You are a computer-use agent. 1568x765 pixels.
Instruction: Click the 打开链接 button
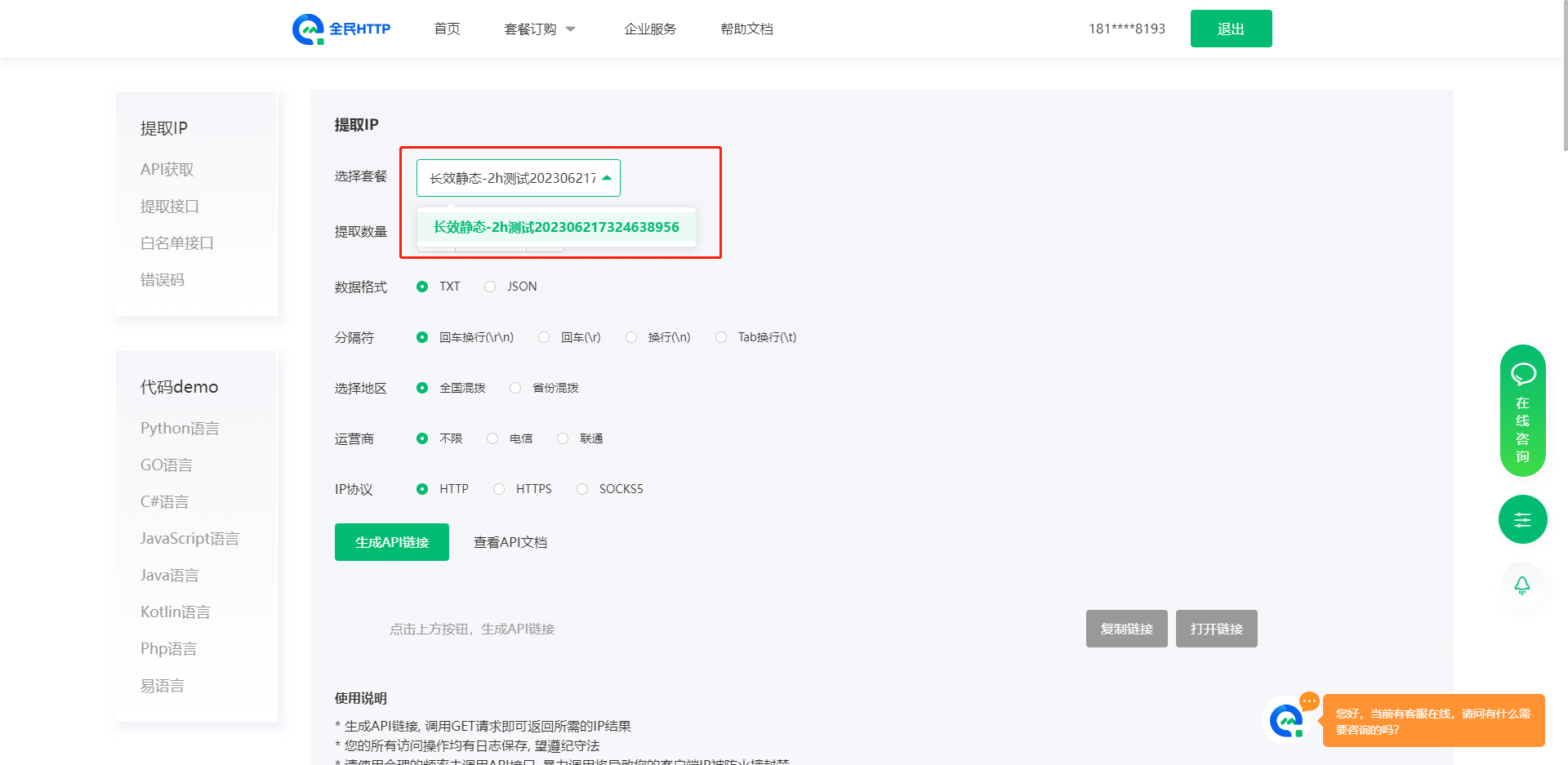[1216, 629]
